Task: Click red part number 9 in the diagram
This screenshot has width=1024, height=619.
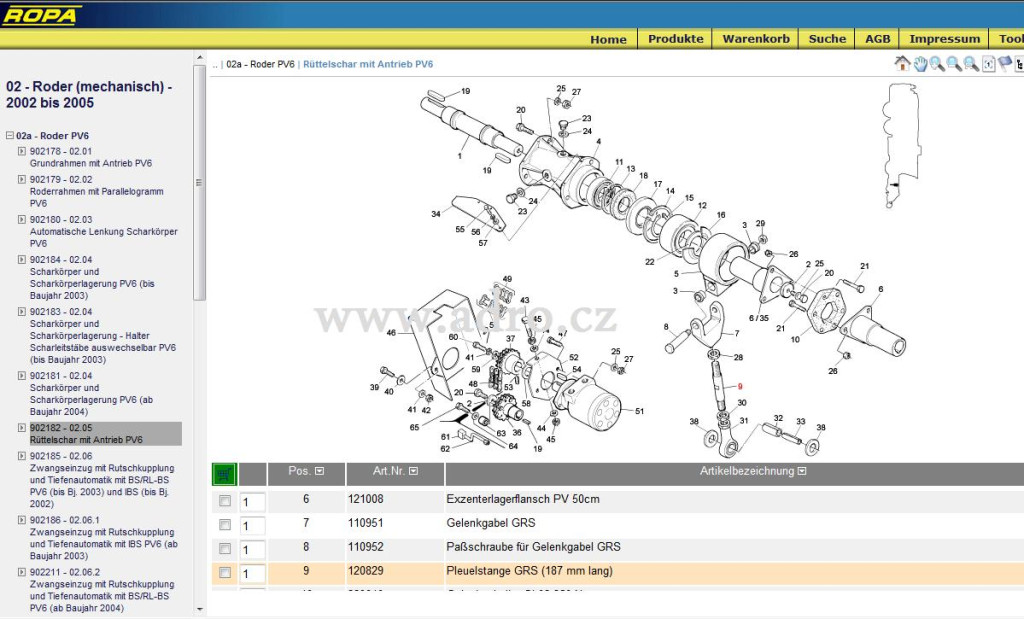Action: (740, 387)
